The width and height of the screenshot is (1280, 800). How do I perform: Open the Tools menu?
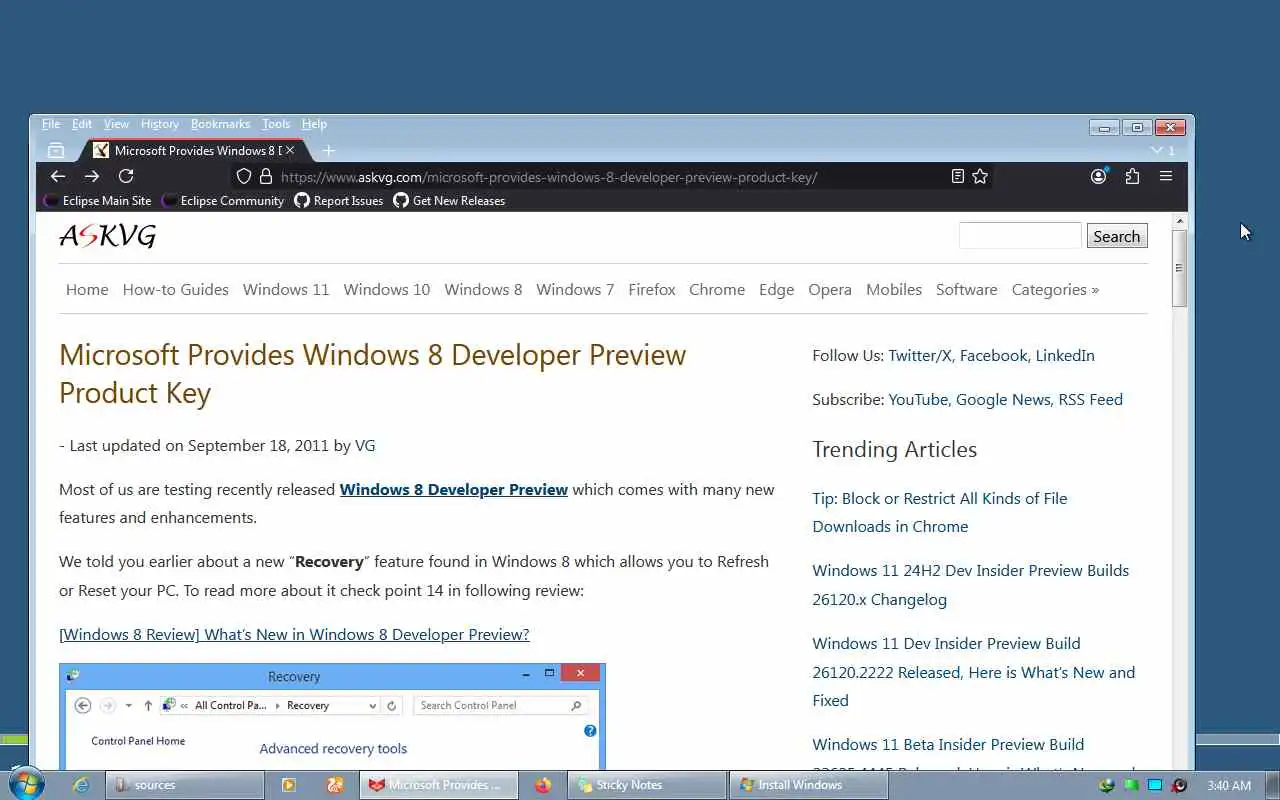(276, 124)
